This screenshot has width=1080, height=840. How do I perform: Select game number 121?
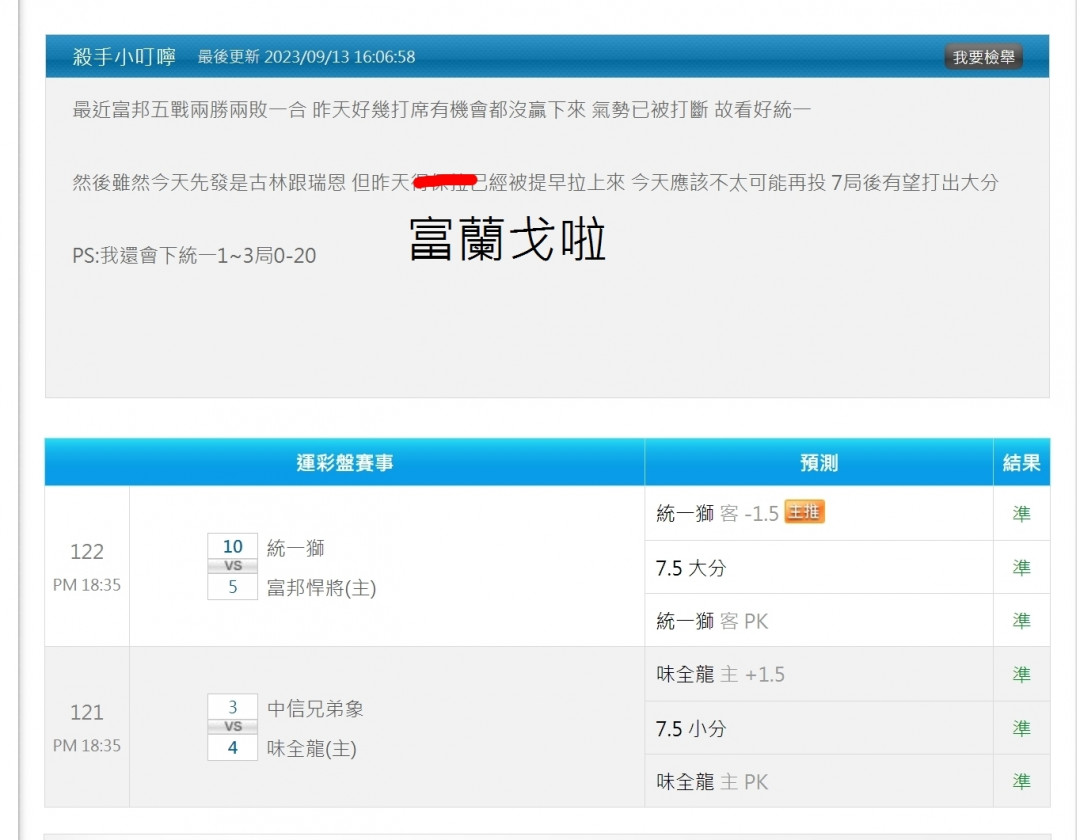click(x=87, y=712)
